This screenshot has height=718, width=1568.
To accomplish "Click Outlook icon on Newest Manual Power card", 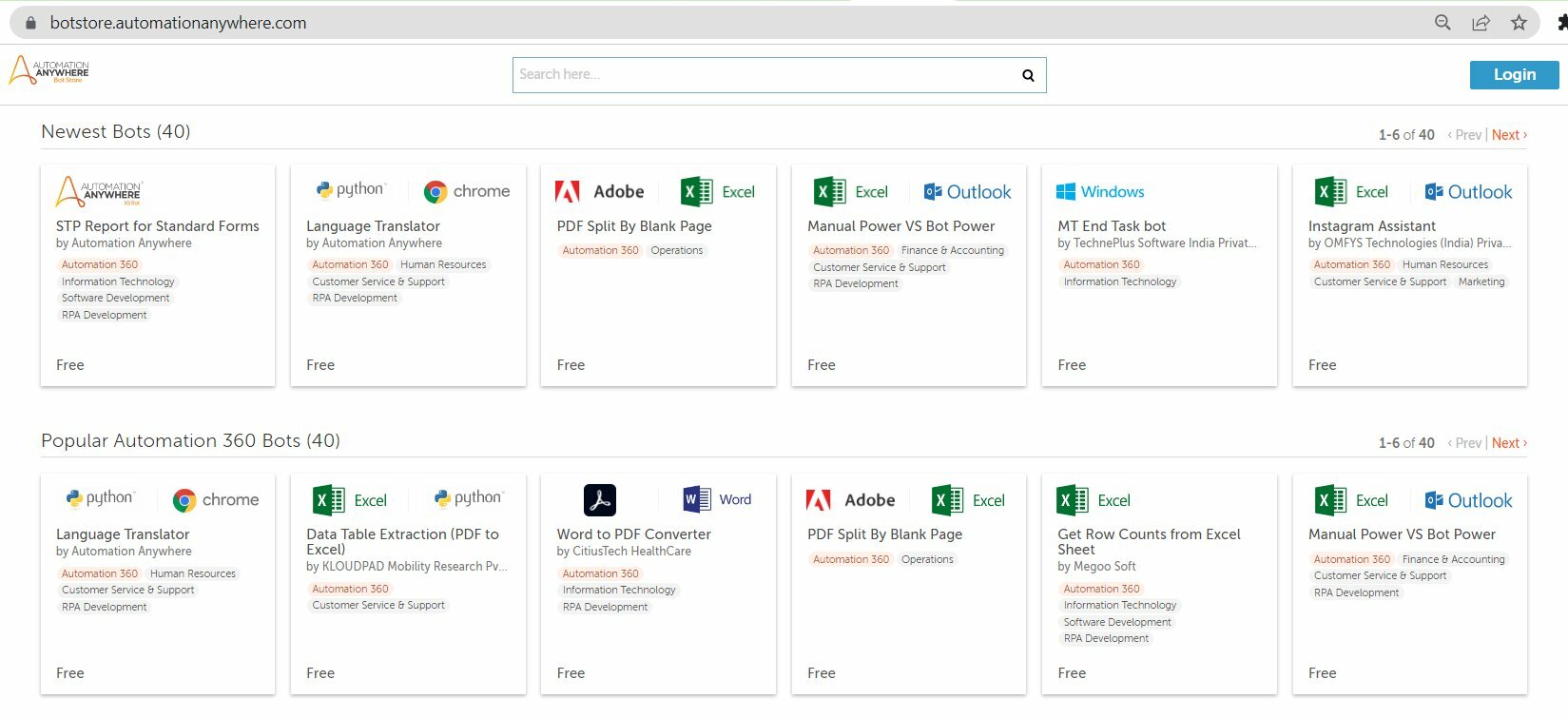I will tap(968, 192).
